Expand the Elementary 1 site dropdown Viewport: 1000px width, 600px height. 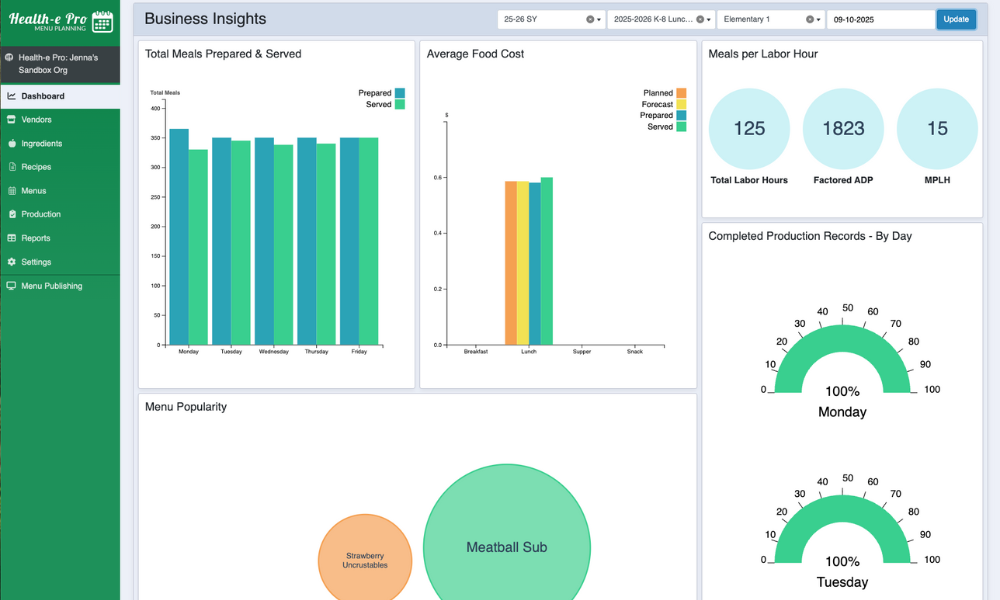click(x=818, y=19)
